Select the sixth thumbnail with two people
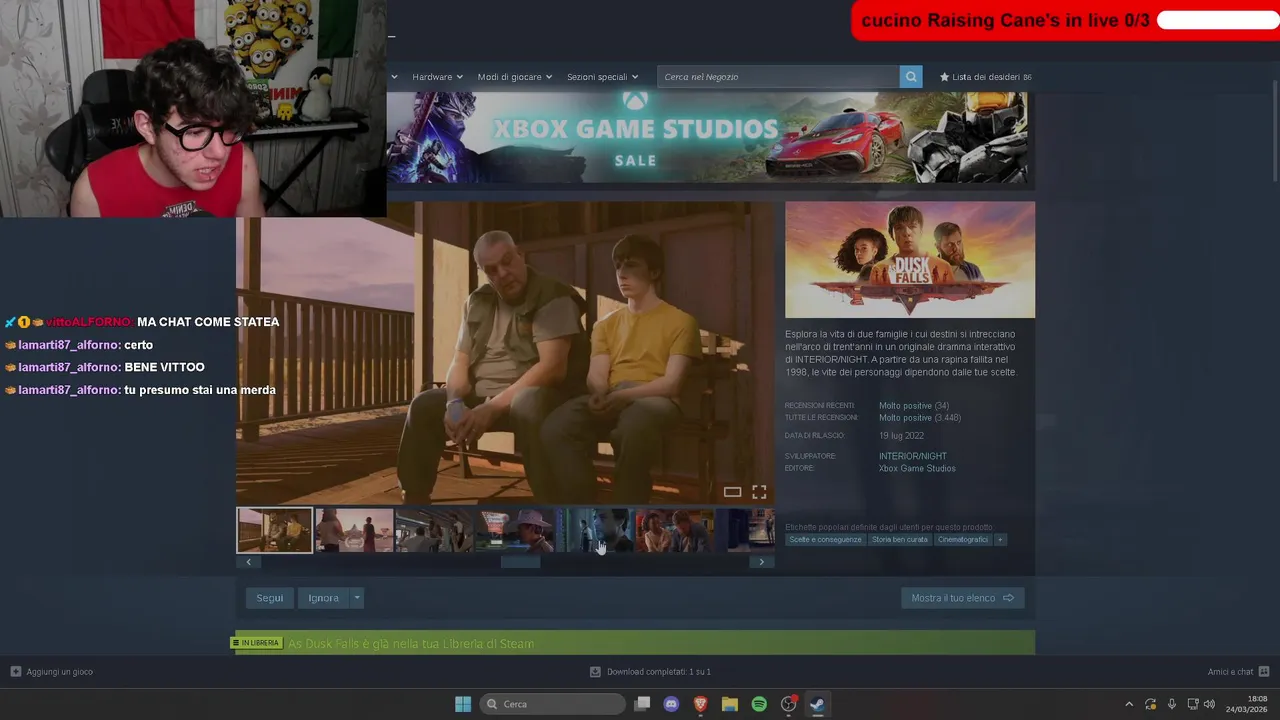 [x=674, y=530]
